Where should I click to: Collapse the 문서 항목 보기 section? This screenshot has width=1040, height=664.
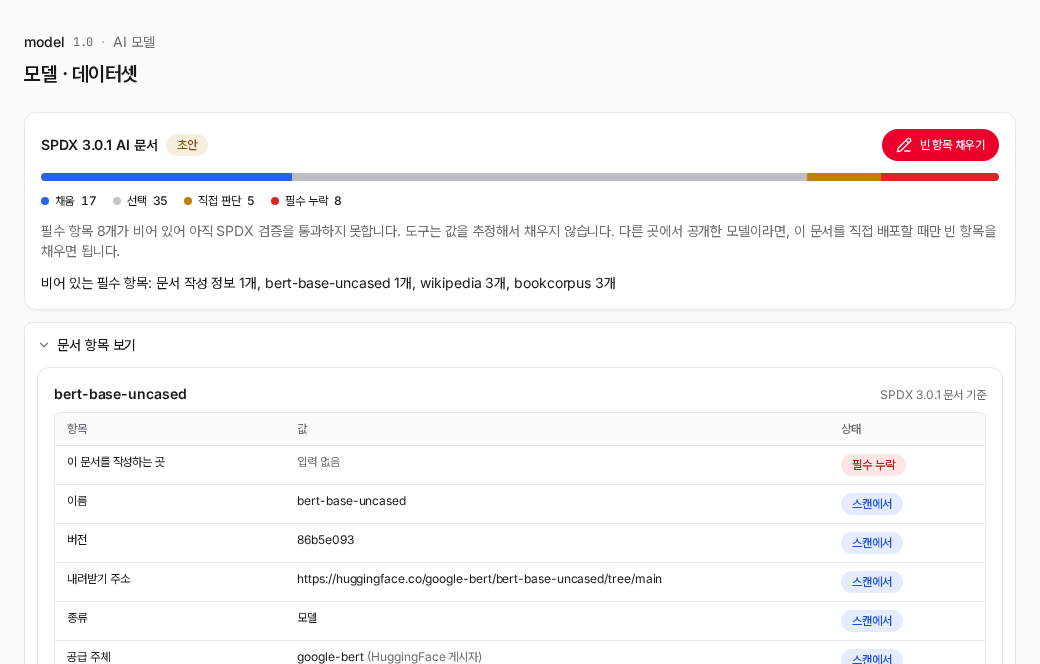[x=88, y=345]
